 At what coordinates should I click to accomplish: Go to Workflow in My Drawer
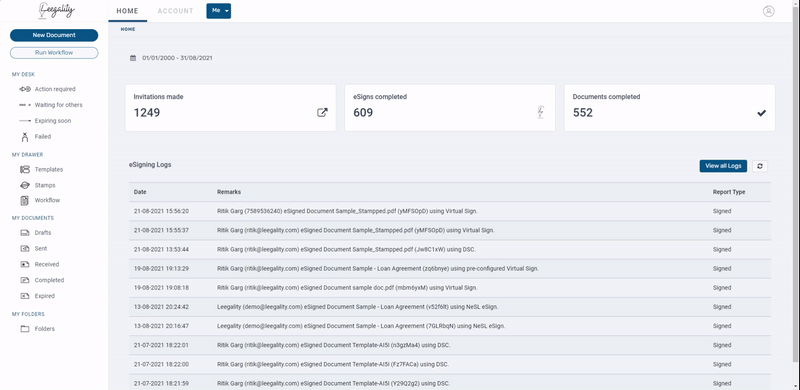[x=47, y=200]
